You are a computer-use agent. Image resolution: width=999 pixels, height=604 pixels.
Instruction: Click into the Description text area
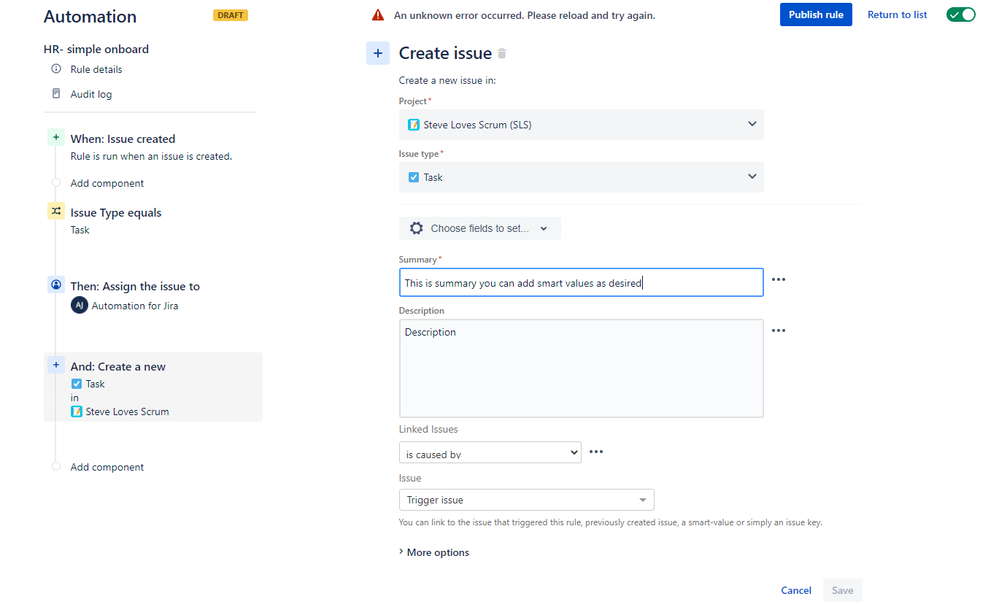[581, 368]
